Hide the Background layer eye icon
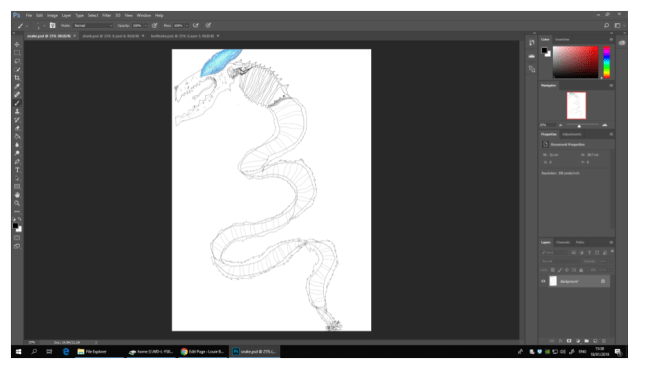Viewport: 656px width, 369px height. click(543, 281)
